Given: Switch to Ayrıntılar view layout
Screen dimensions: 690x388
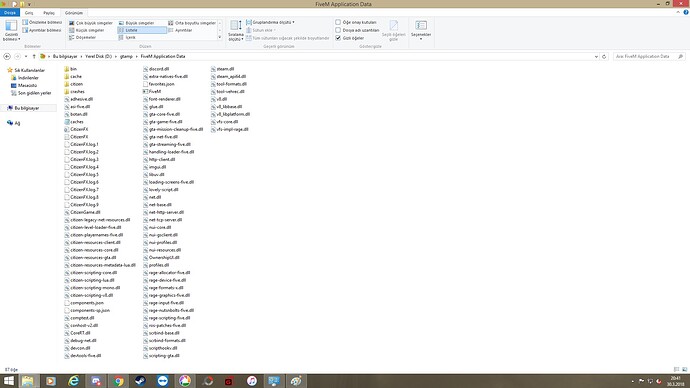Looking at the screenshot, I should tap(180, 30).
